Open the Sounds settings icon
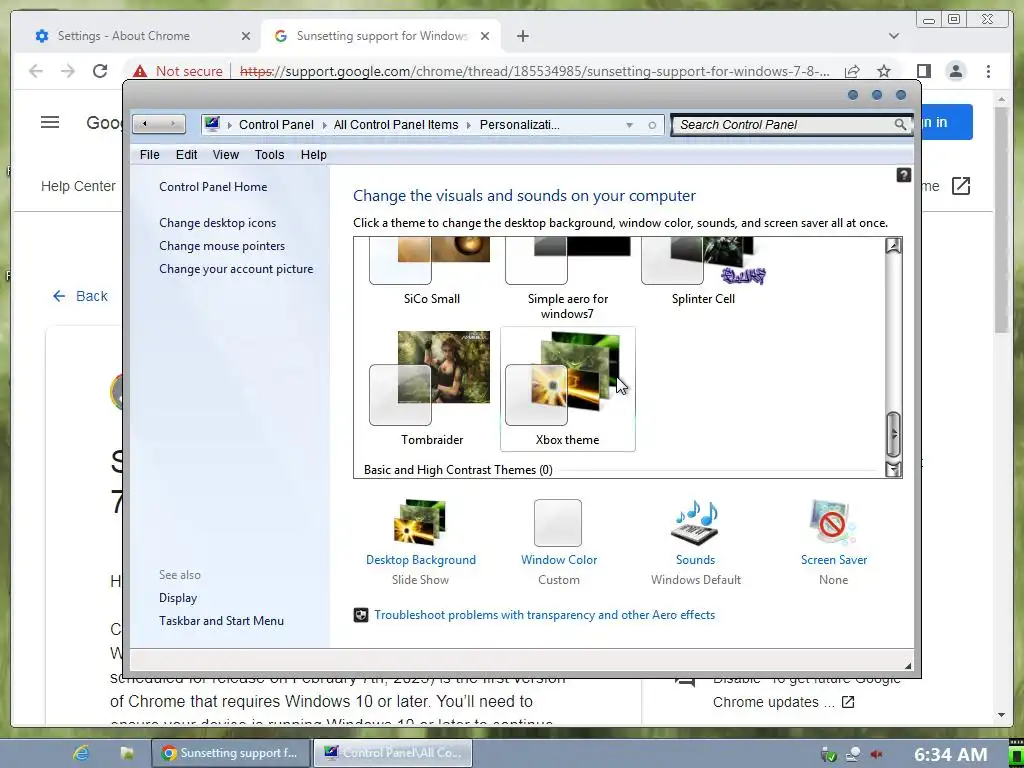 click(695, 522)
